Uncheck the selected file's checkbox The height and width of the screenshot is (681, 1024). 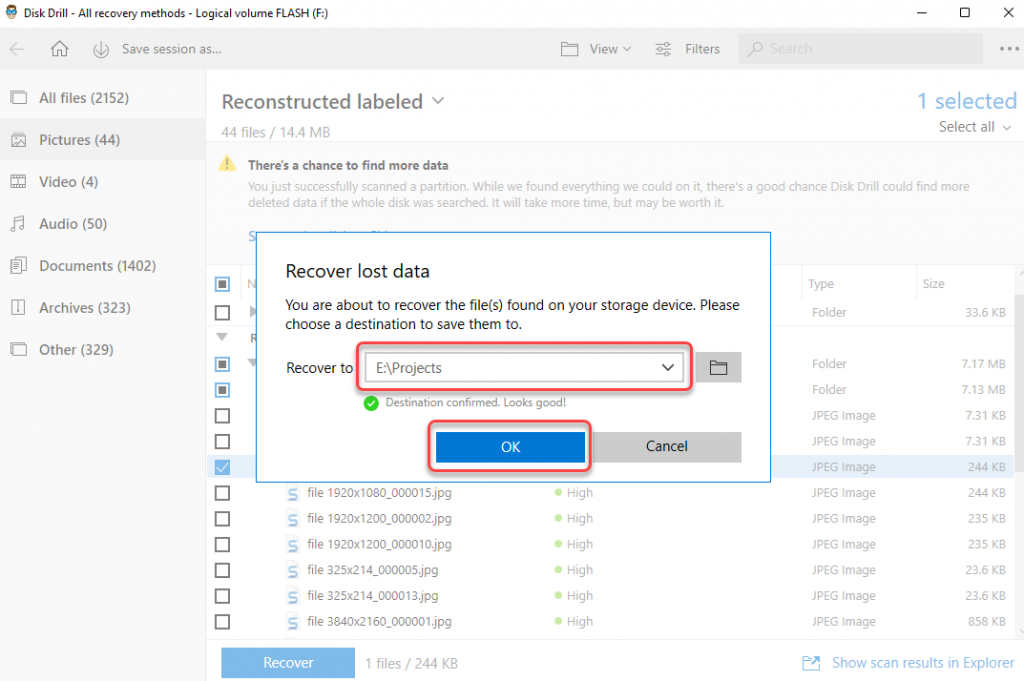point(221,466)
